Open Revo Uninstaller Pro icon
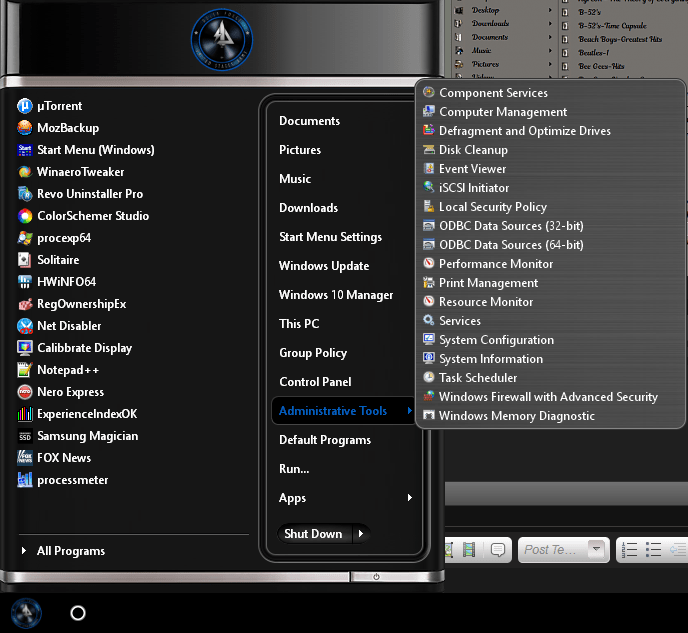The width and height of the screenshot is (688, 633). 25,194
